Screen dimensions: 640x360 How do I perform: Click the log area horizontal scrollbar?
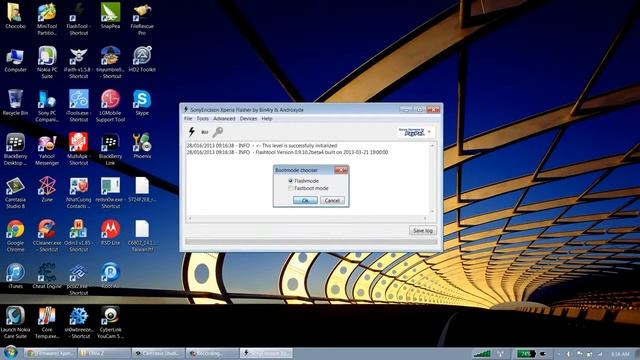pos(307,218)
